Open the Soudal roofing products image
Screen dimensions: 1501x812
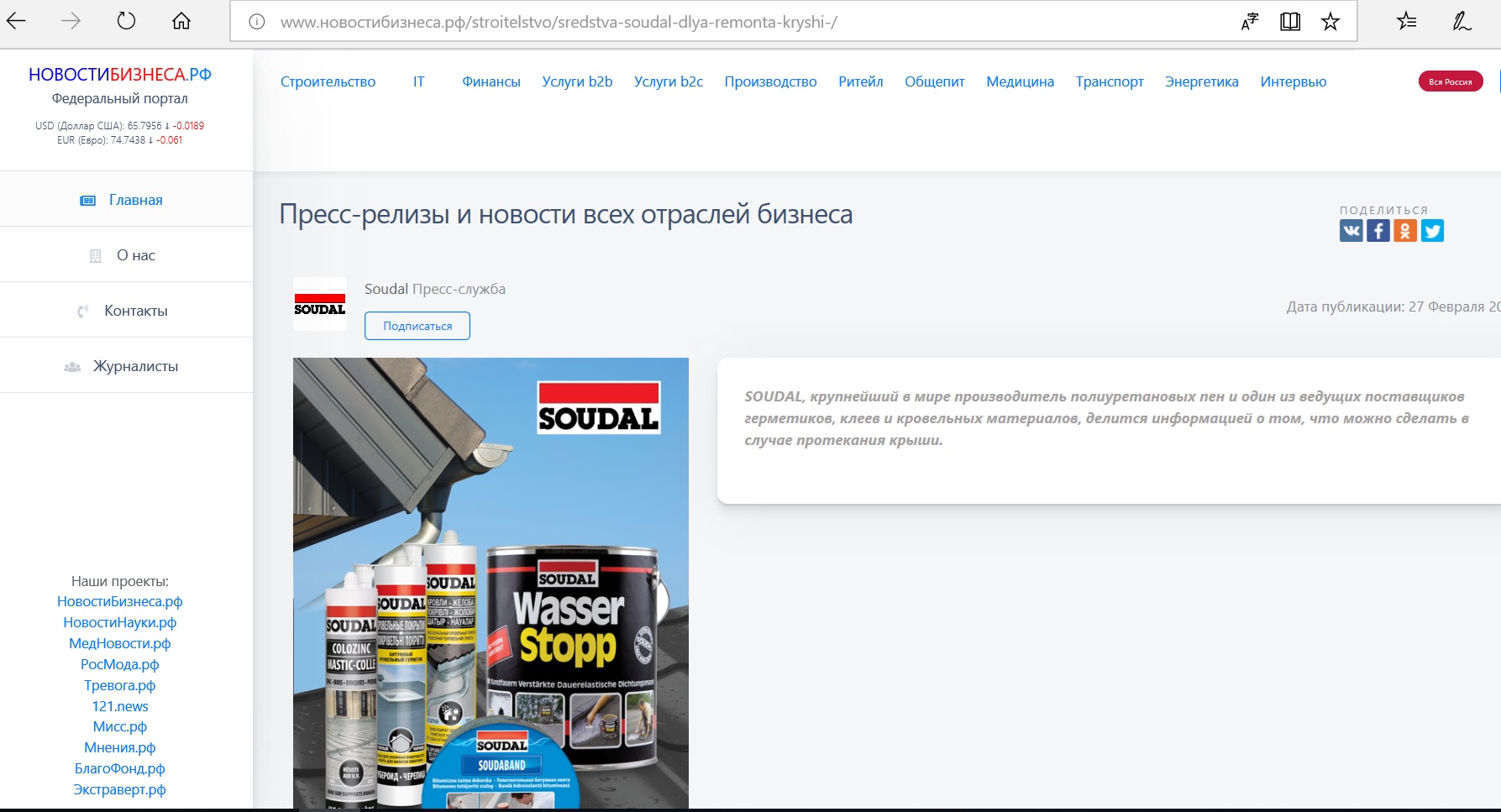pos(491,583)
